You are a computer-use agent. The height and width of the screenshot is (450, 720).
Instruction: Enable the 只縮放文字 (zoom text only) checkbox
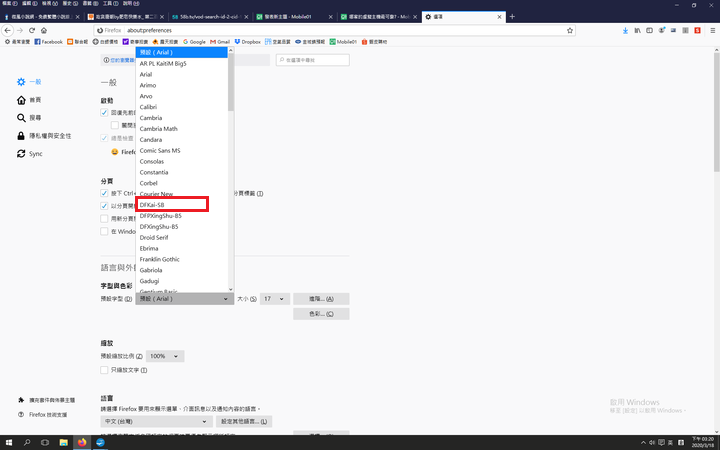[104, 370]
